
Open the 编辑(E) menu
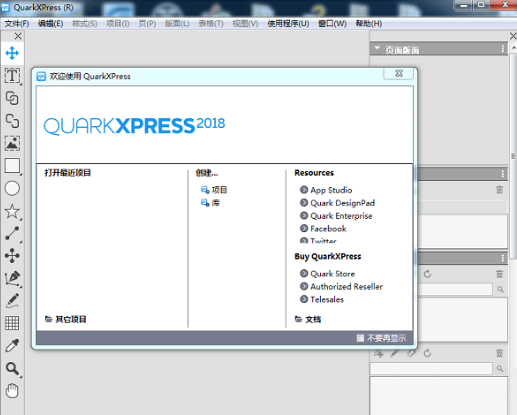(50, 24)
